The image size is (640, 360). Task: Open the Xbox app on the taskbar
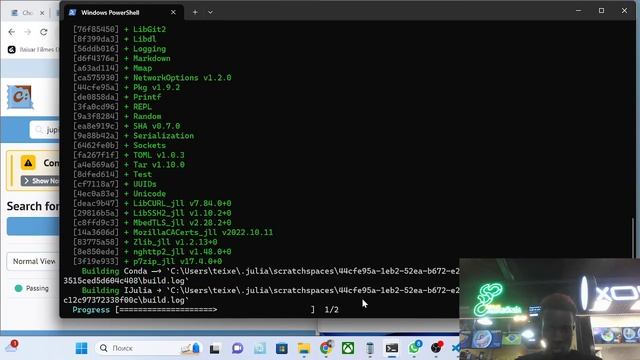pos(348,348)
